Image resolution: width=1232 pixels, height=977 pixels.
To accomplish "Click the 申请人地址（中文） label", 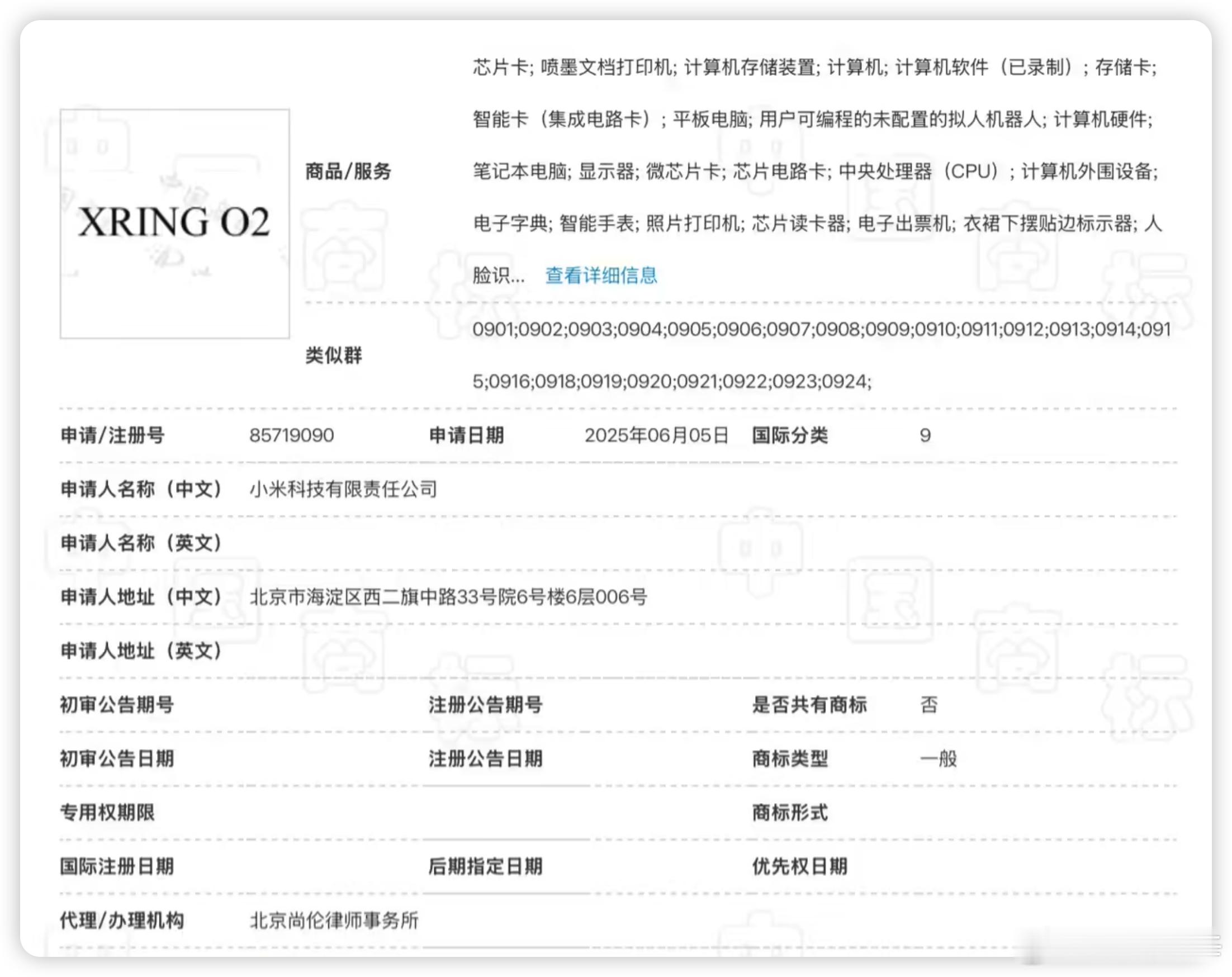I will (141, 597).
